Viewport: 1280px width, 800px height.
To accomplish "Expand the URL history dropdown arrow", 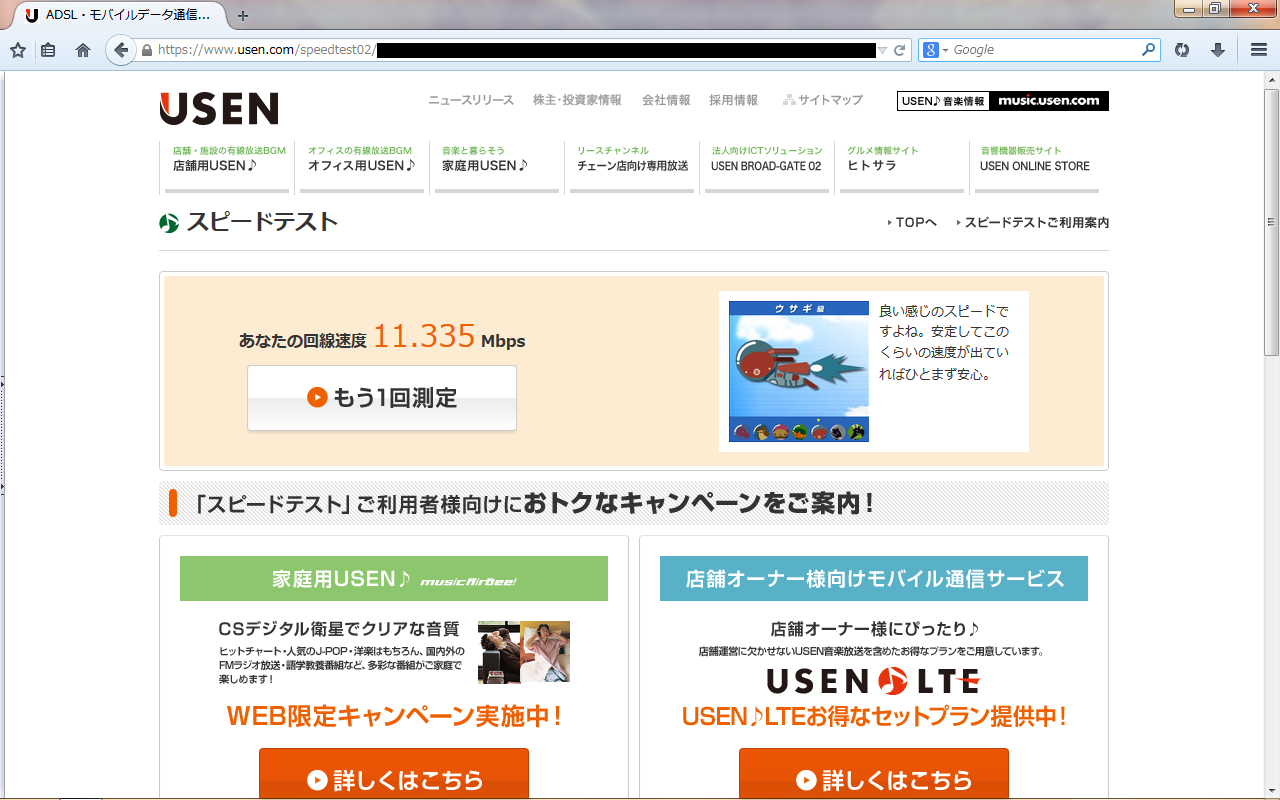I will point(882,50).
